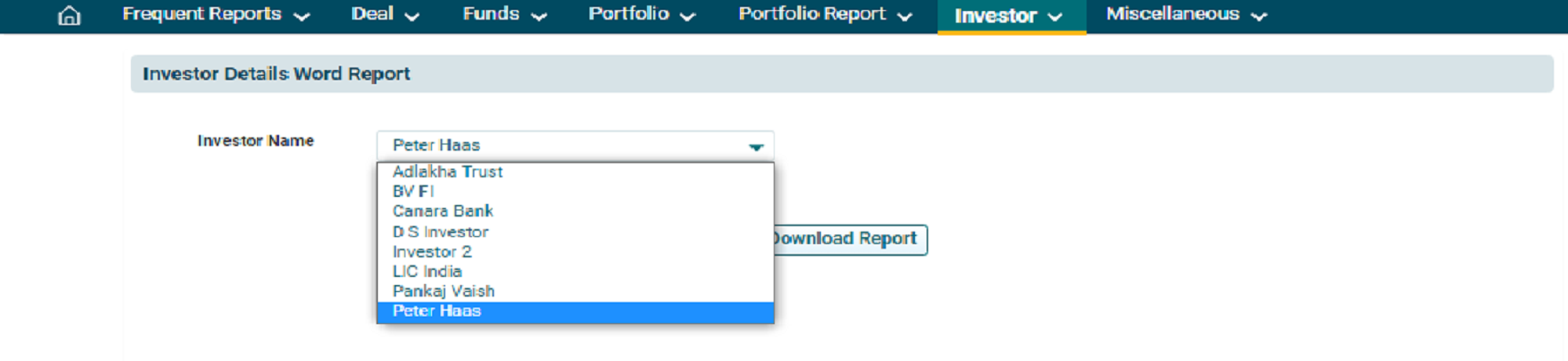Click the home icon in navbar
Viewport: 1568px width, 361px height.
click(69, 16)
